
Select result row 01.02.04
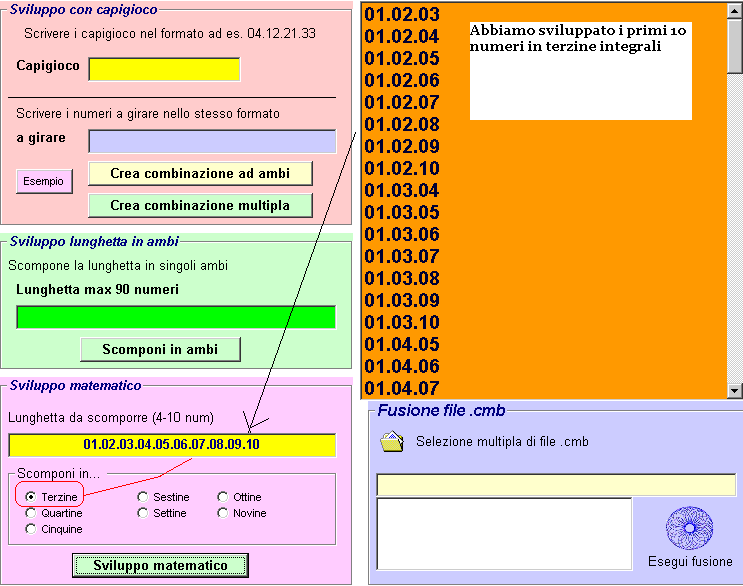[x=402, y=36]
